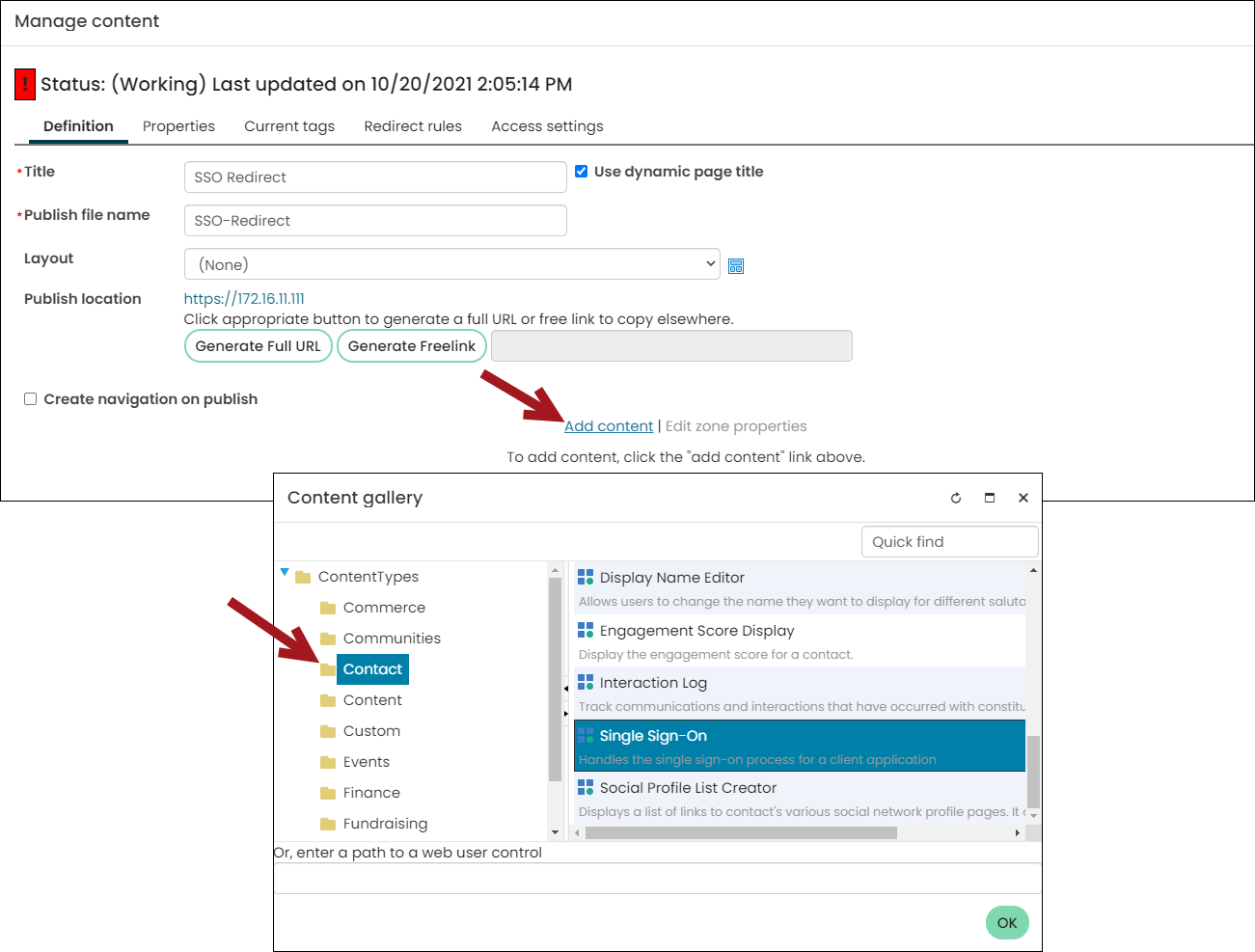Image resolution: width=1255 pixels, height=952 pixels.
Task: Click the Interaction Log item icon
Action: (x=586, y=682)
